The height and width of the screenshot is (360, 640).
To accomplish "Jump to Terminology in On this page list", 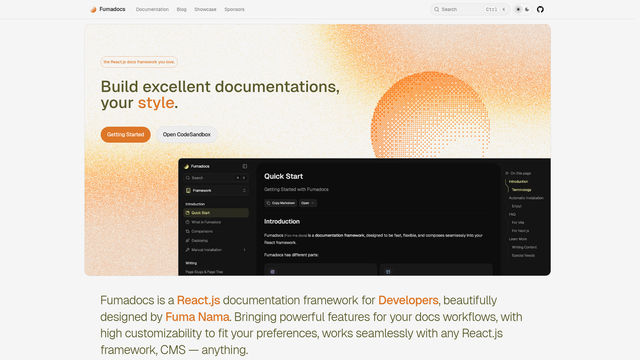I will point(522,190).
